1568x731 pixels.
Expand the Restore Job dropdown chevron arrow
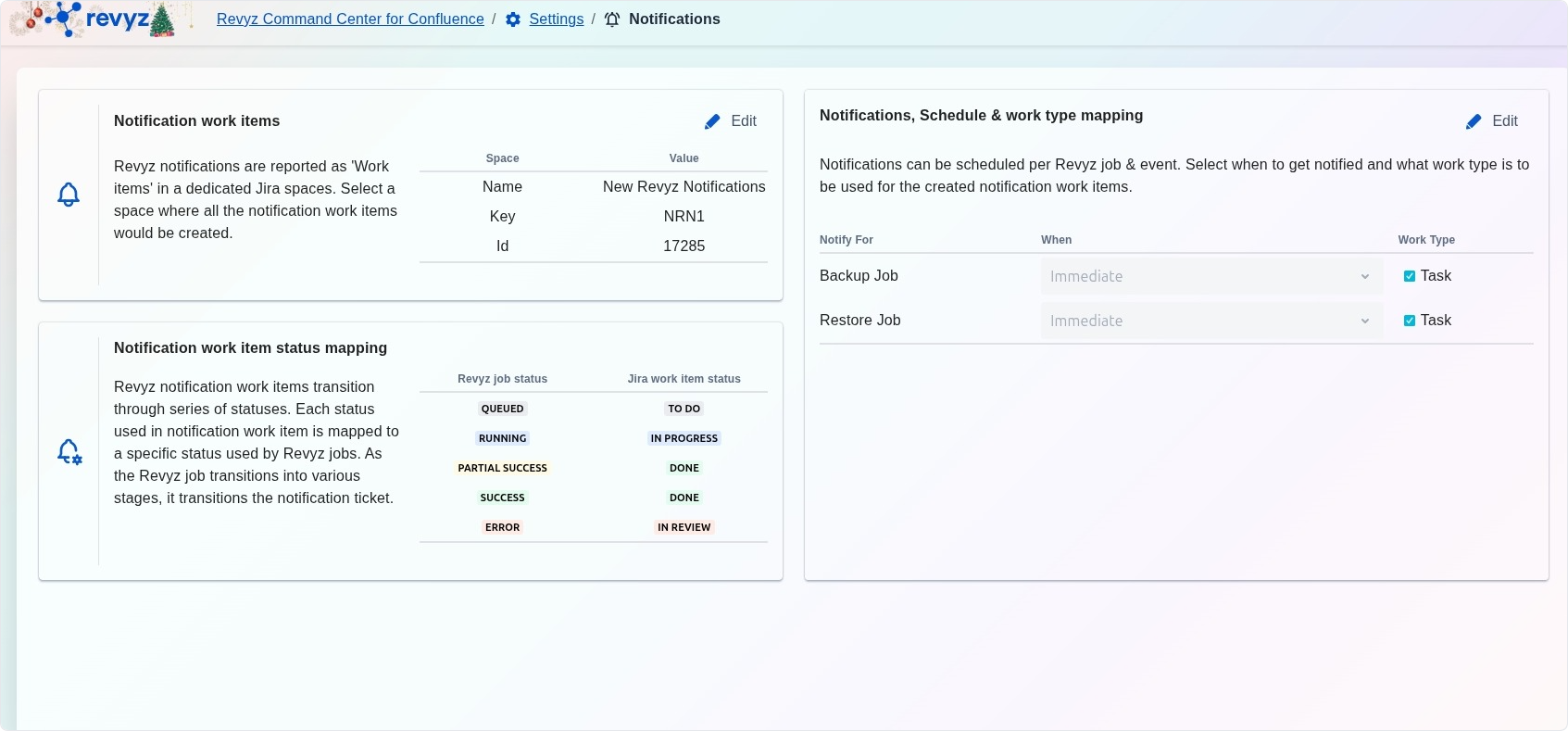pos(1364,321)
